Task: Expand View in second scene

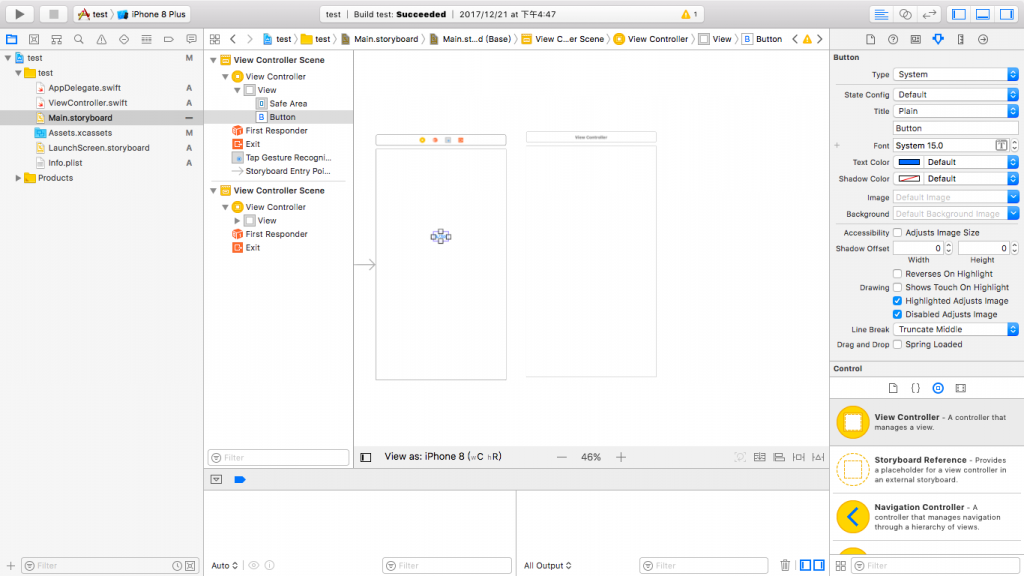Action: pos(237,221)
